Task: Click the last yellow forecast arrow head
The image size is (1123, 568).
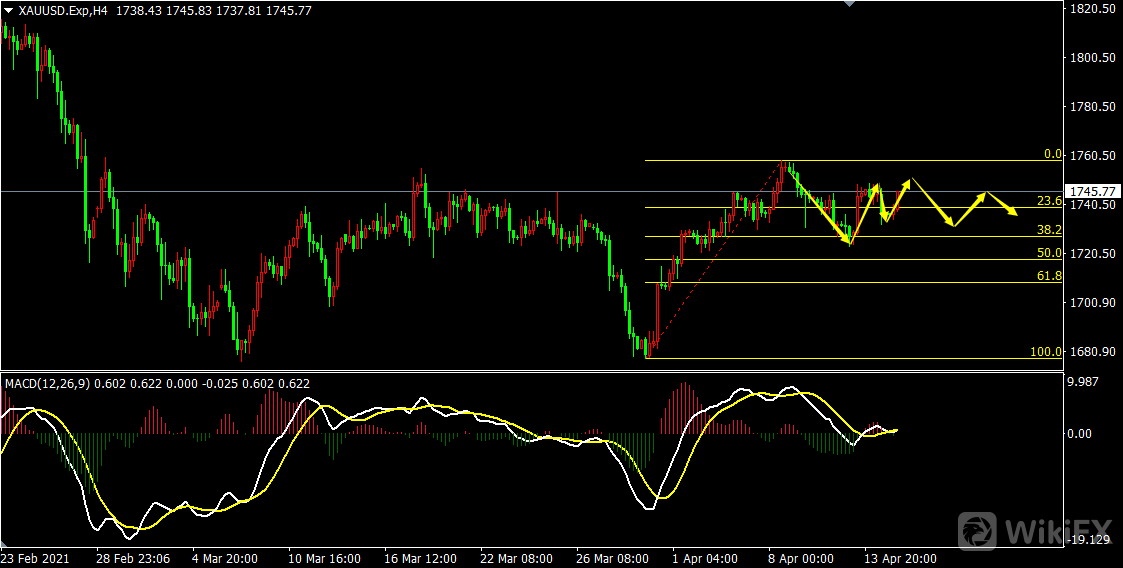Action: point(1014,212)
